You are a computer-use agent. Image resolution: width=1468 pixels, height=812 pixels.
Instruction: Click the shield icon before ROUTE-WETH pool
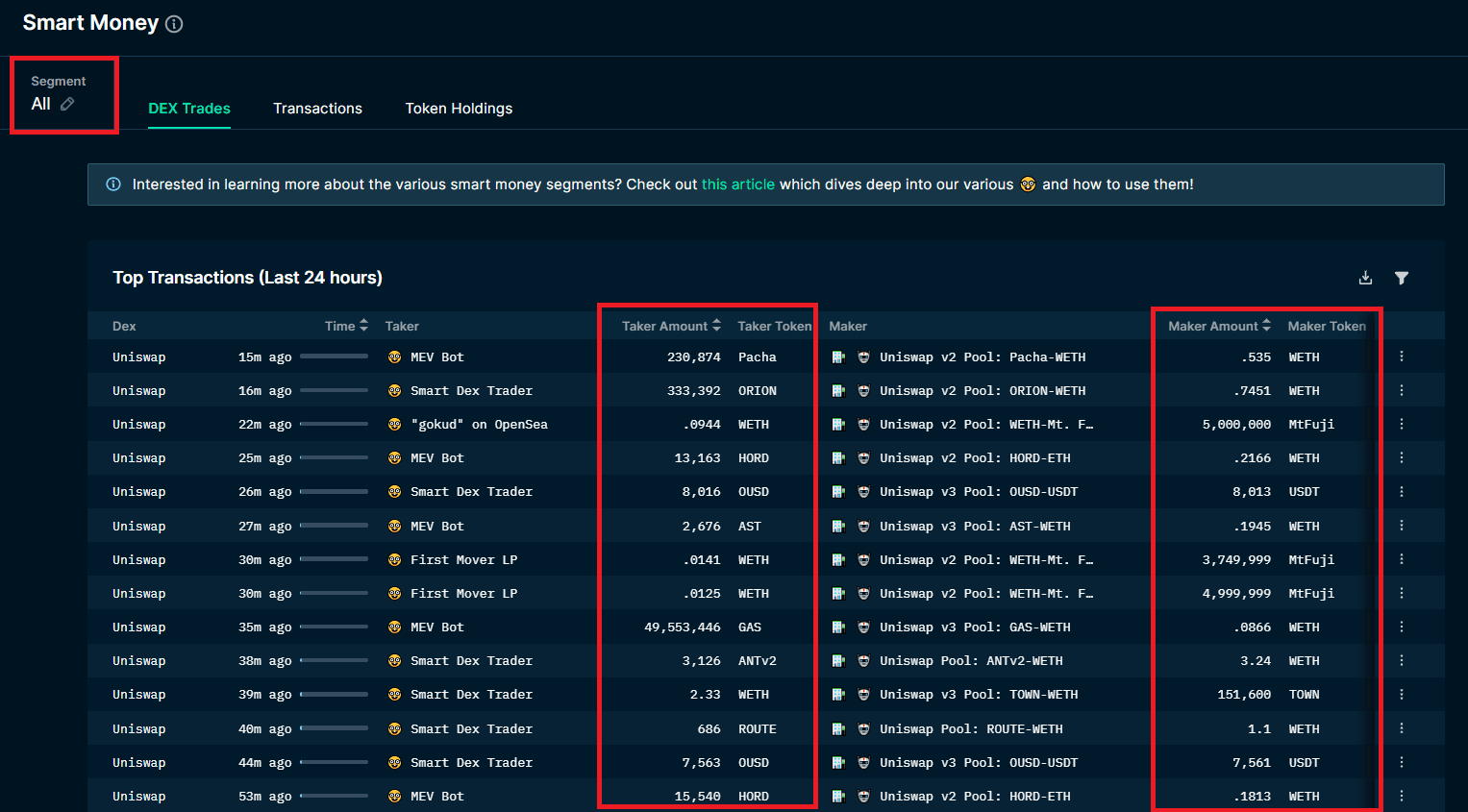863,728
